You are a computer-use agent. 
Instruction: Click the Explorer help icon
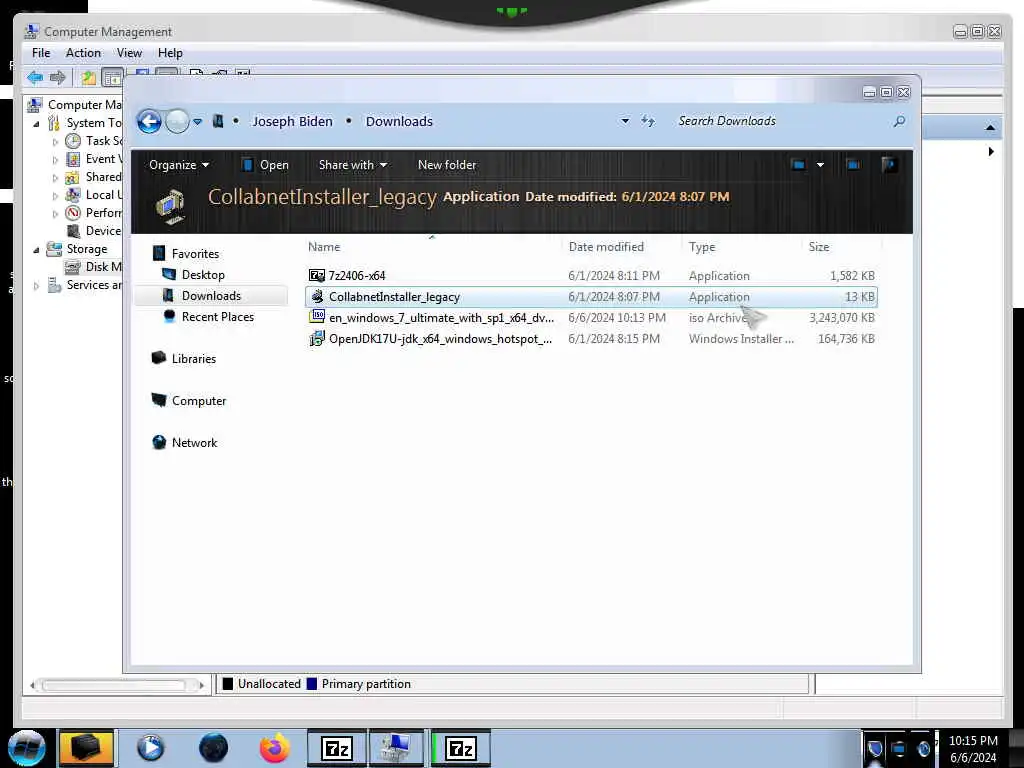[x=888, y=165]
